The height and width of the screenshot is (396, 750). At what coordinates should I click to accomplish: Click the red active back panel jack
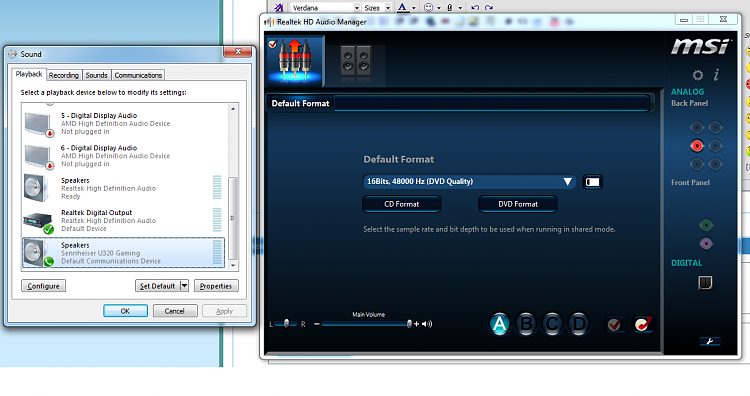(697, 145)
